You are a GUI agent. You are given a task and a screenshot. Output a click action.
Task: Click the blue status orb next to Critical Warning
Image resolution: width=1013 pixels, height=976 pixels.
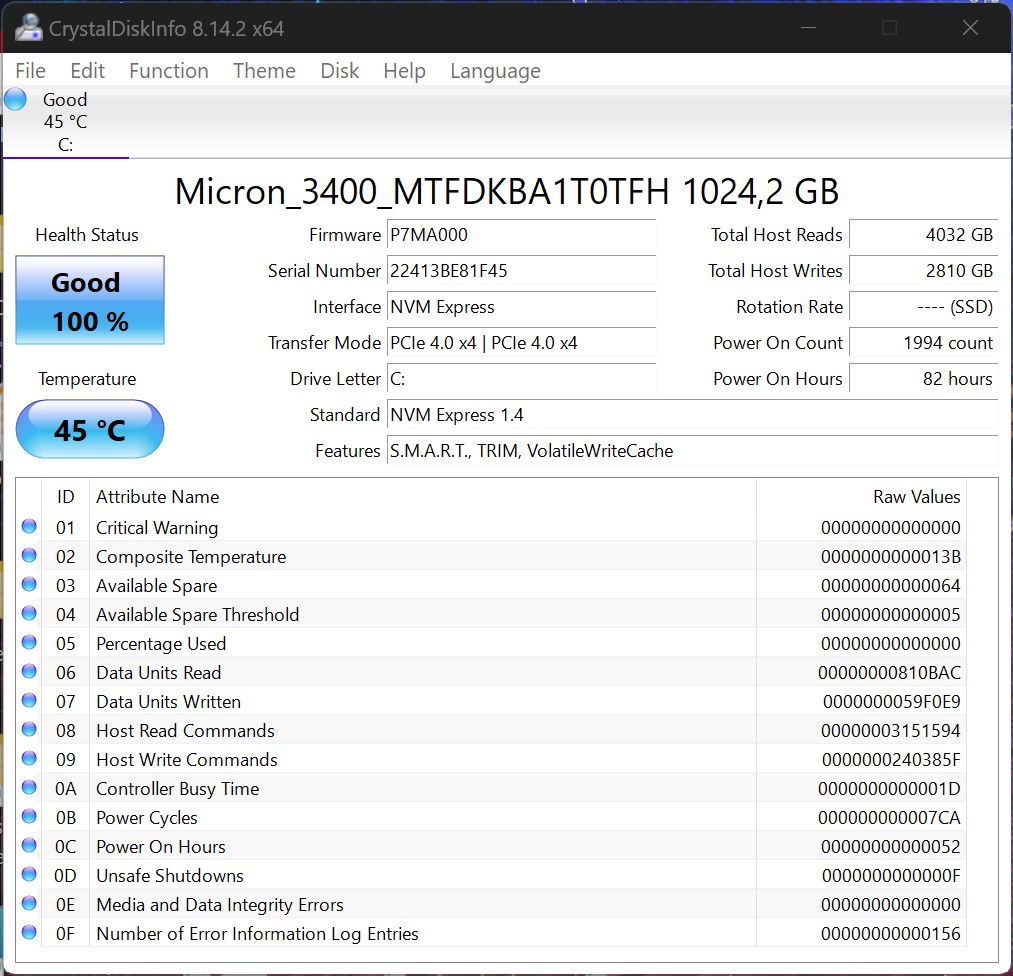[29, 526]
